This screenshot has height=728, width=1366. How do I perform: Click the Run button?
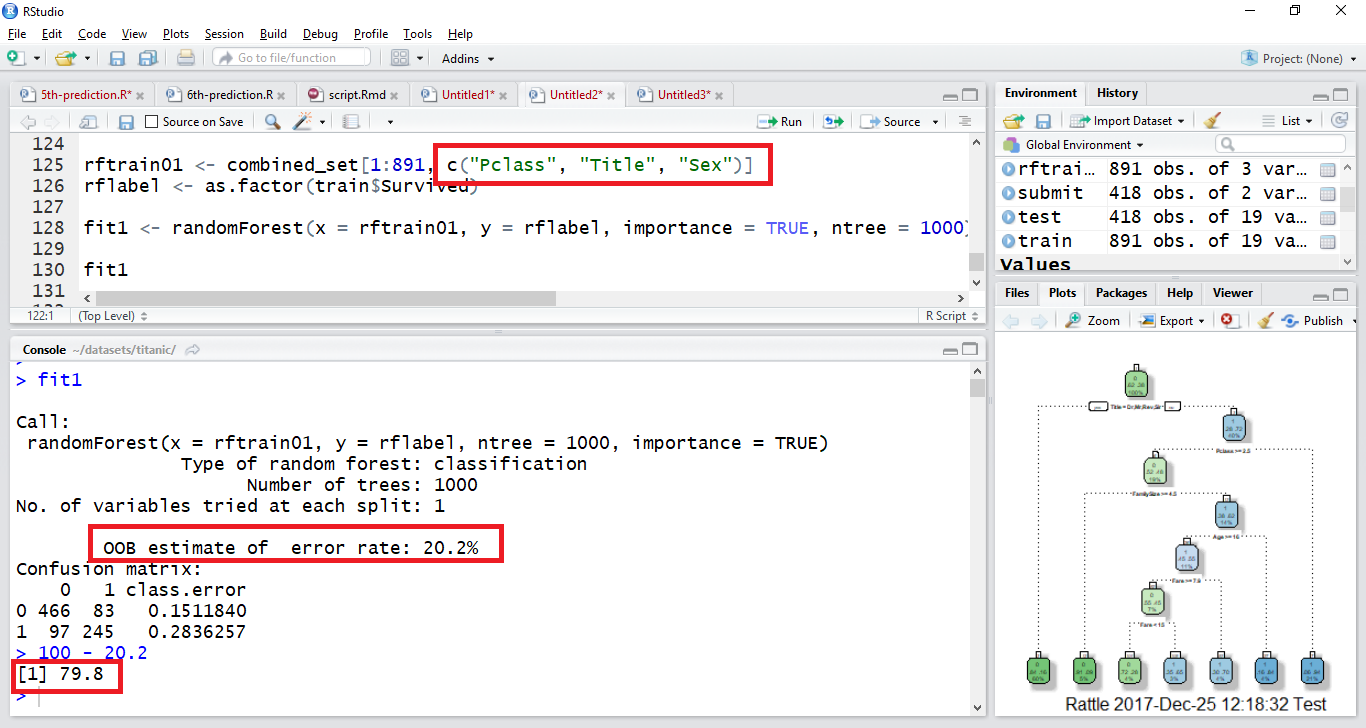(780, 122)
